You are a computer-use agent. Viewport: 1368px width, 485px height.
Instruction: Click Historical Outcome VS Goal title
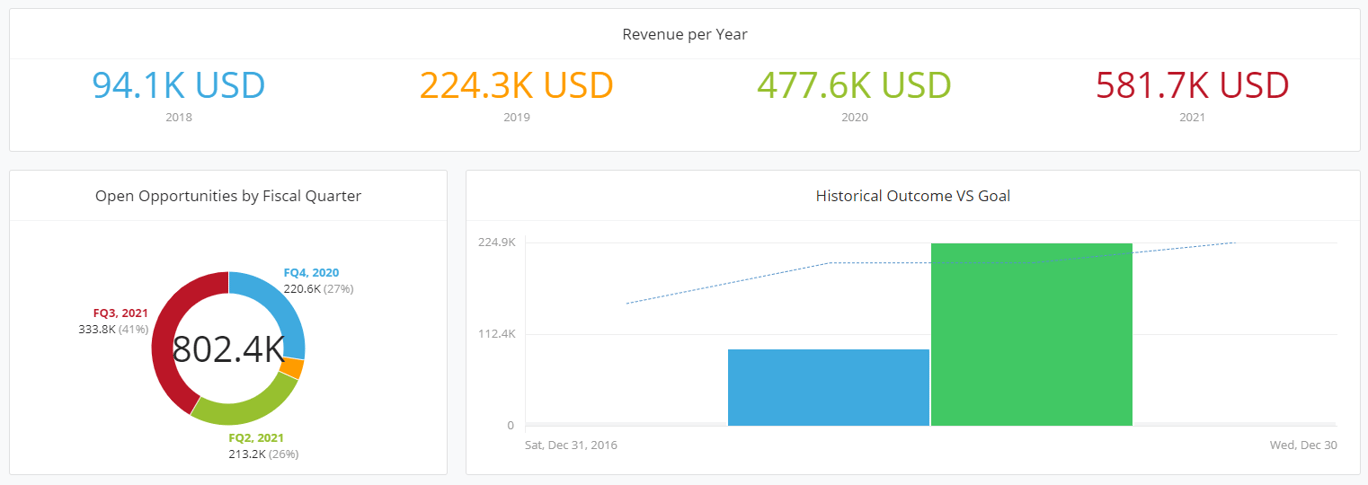tap(913, 196)
